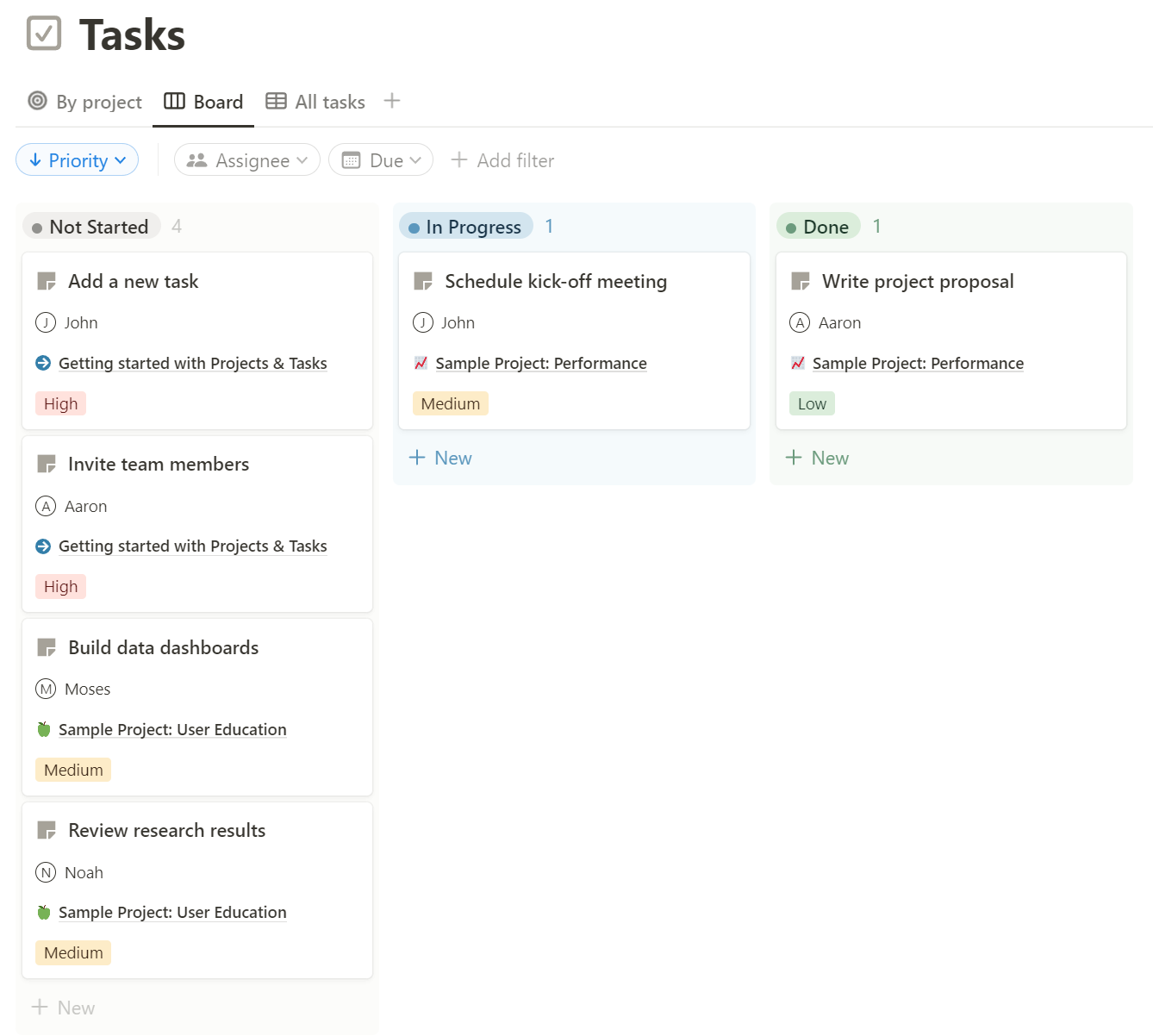
Task: Add new card in In Progress column
Action: (440, 458)
